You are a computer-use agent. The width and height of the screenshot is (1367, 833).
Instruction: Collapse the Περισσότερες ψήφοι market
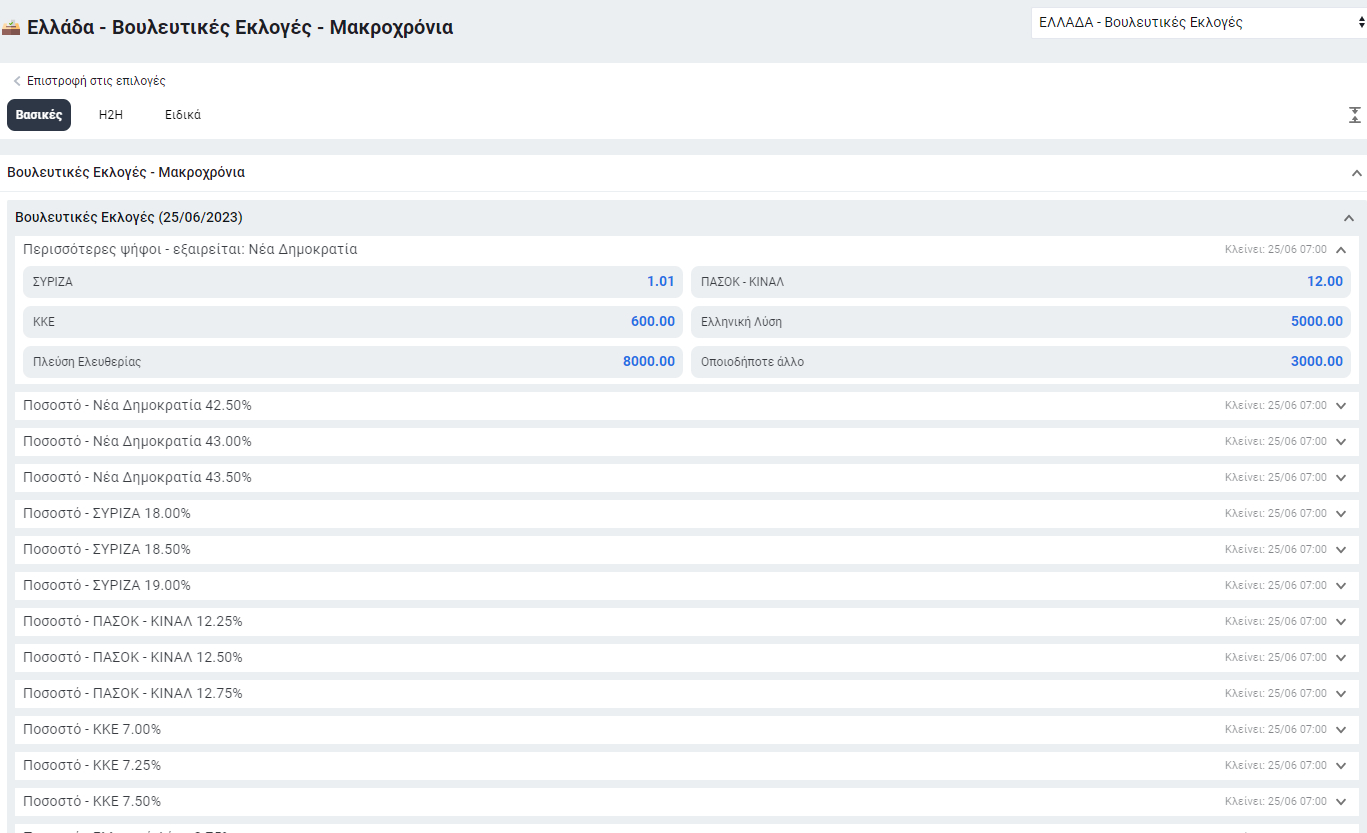(x=1341, y=250)
